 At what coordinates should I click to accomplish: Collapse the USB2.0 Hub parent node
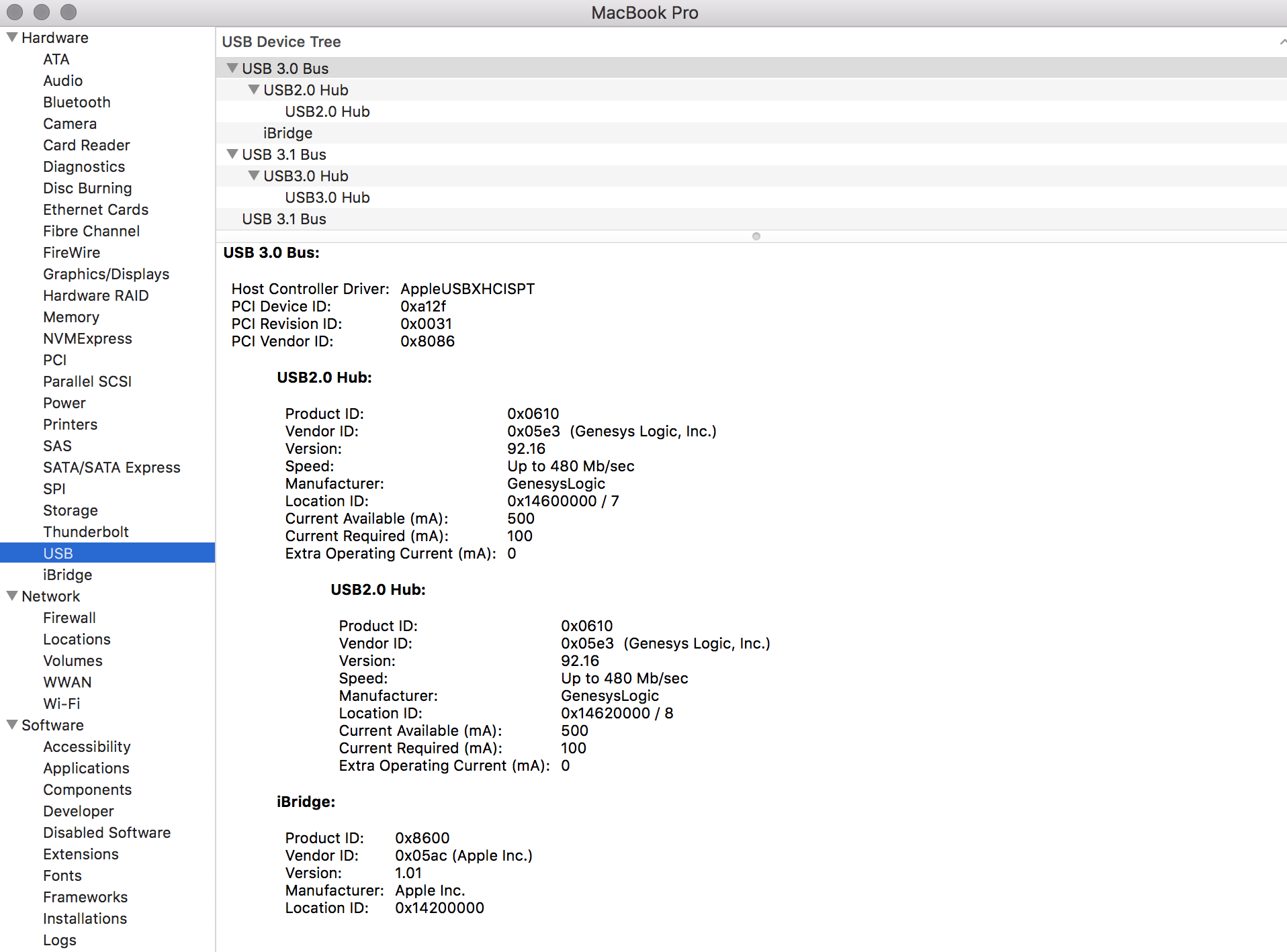coord(254,90)
